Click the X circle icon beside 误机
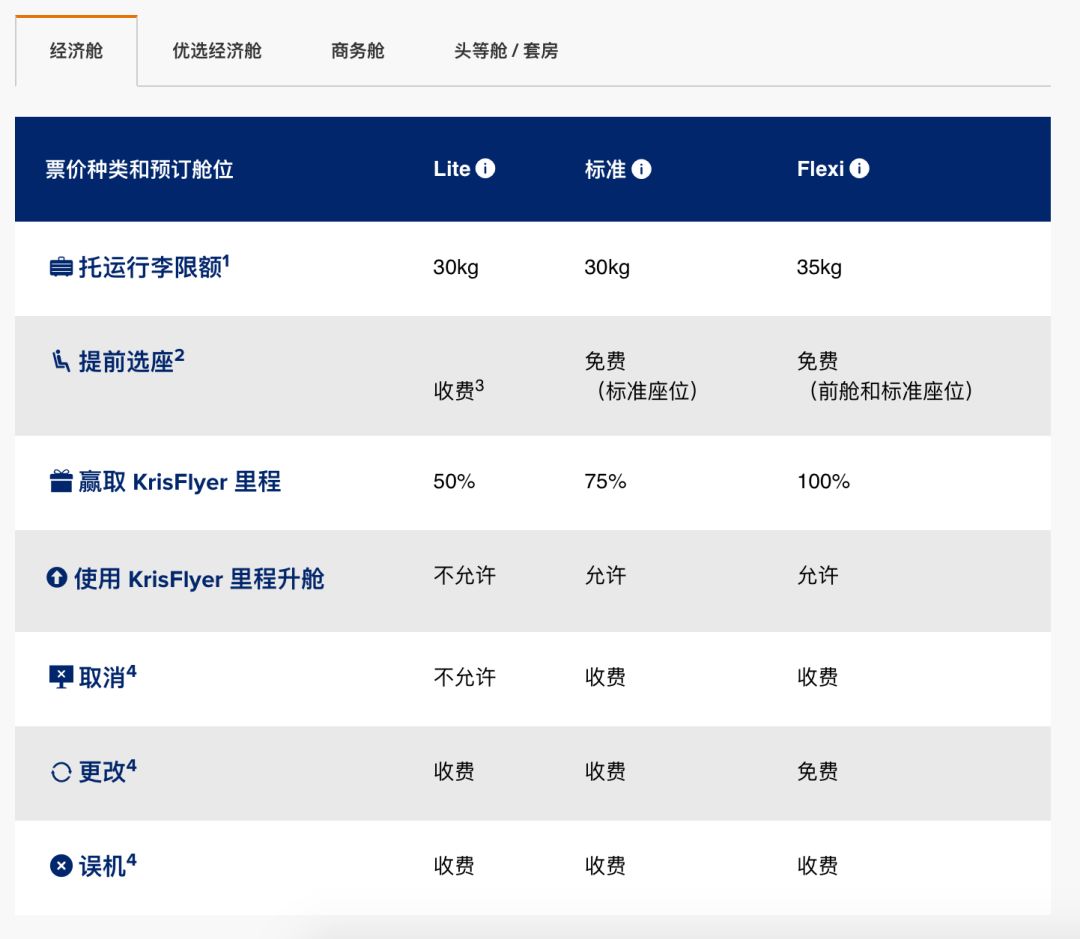1080x939 pixels. click(61, 866)
